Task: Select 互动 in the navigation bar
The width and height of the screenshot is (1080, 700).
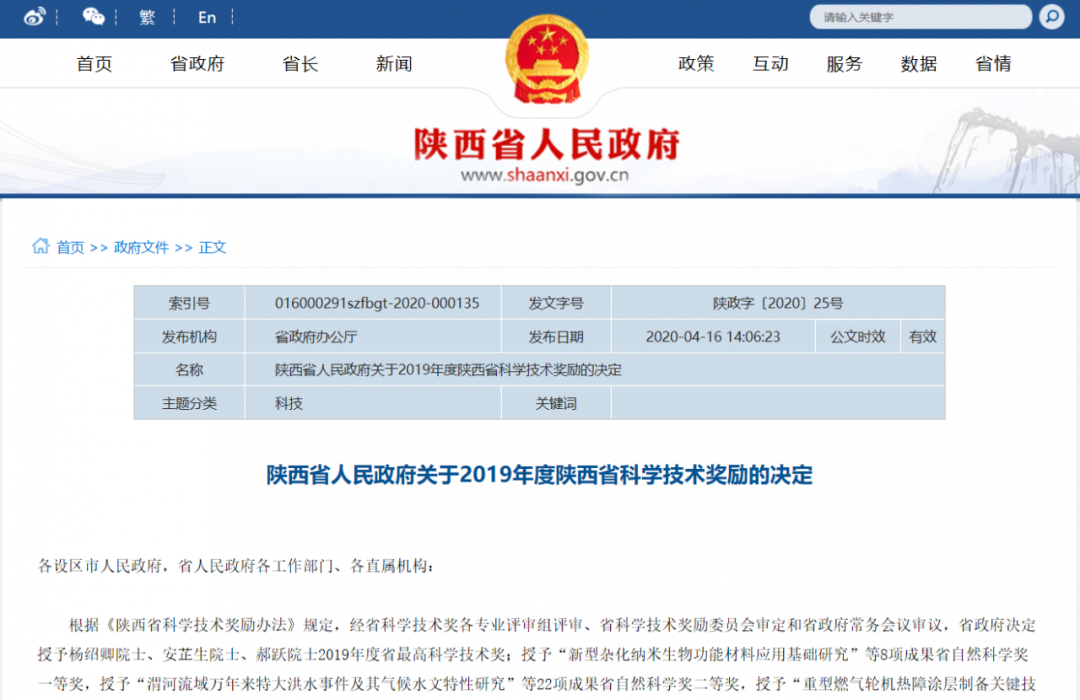Action: (x=770, y=64)
